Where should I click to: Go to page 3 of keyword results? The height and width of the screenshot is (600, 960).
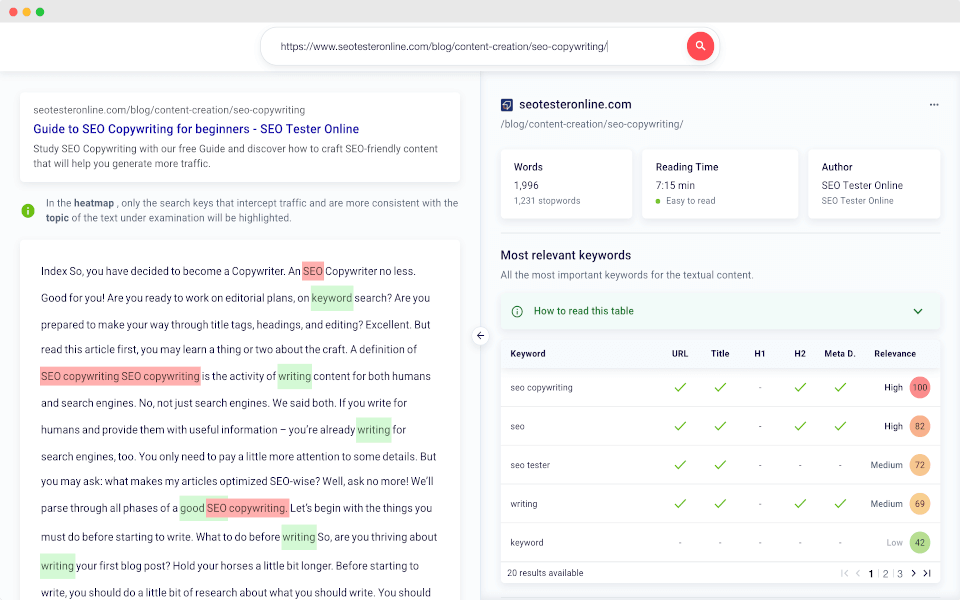click(x=899, y=574)
